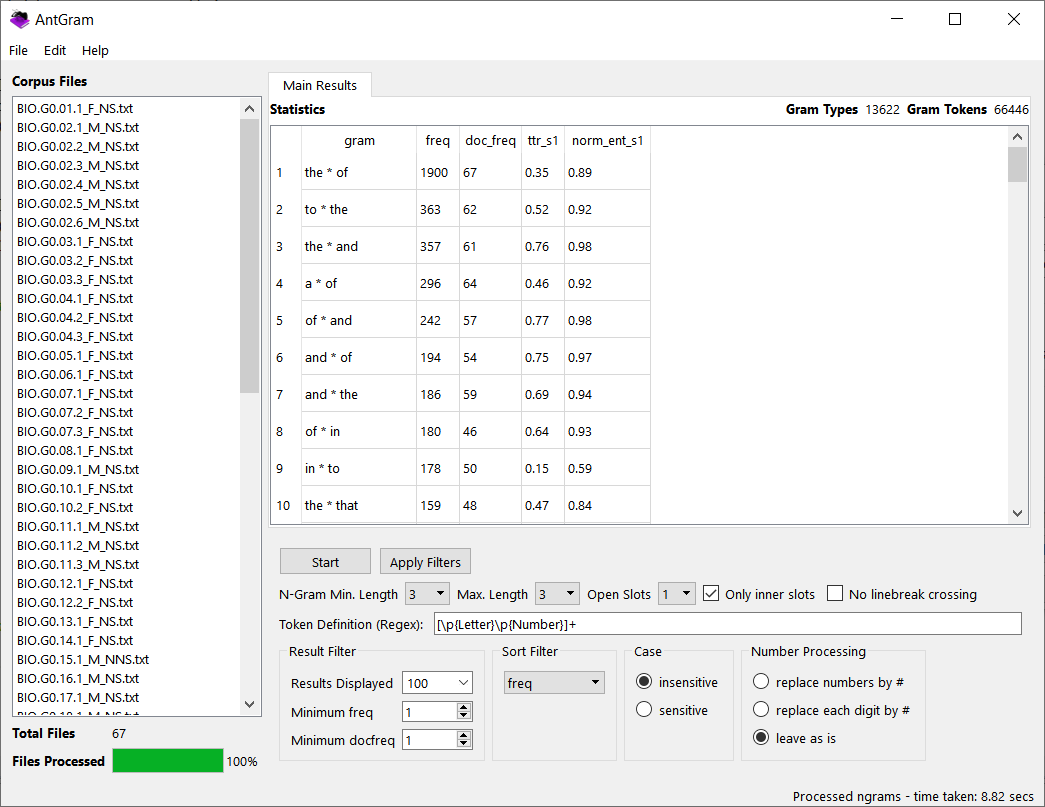The image size is (1045, 807).
Task: Switch to Main Results tab
Action: [320, 86]
